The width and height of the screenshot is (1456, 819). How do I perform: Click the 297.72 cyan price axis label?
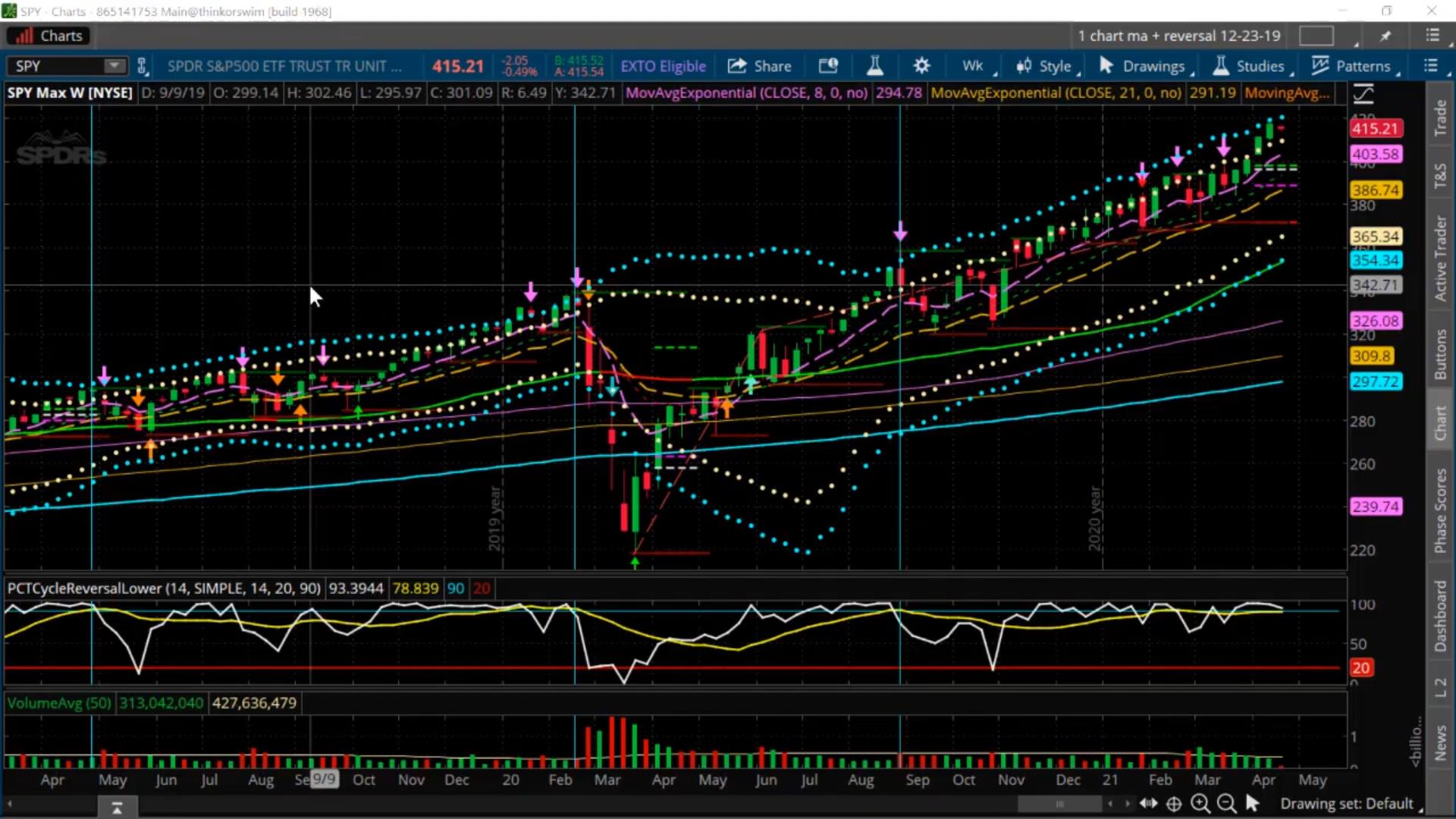point(1376,381)
